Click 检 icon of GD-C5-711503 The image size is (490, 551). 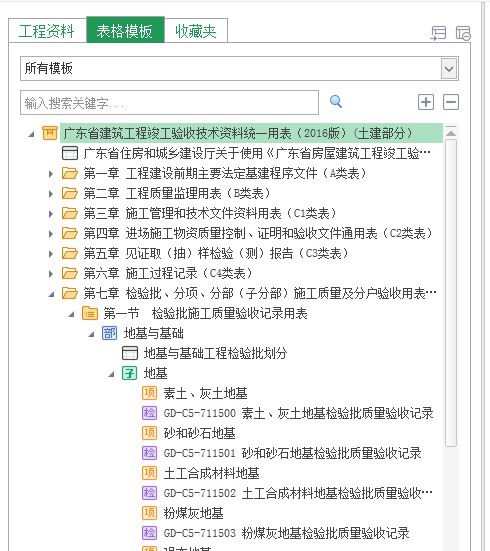[x=149, y=533]
